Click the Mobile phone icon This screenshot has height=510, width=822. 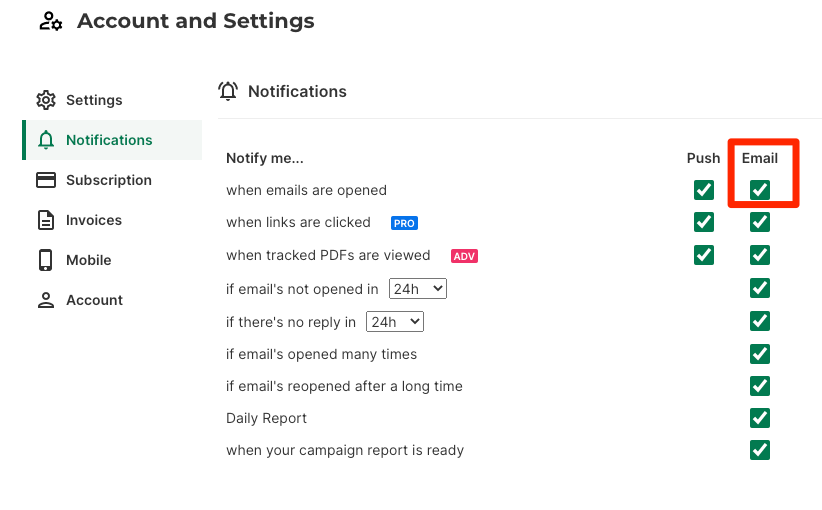tap(46, 260)
